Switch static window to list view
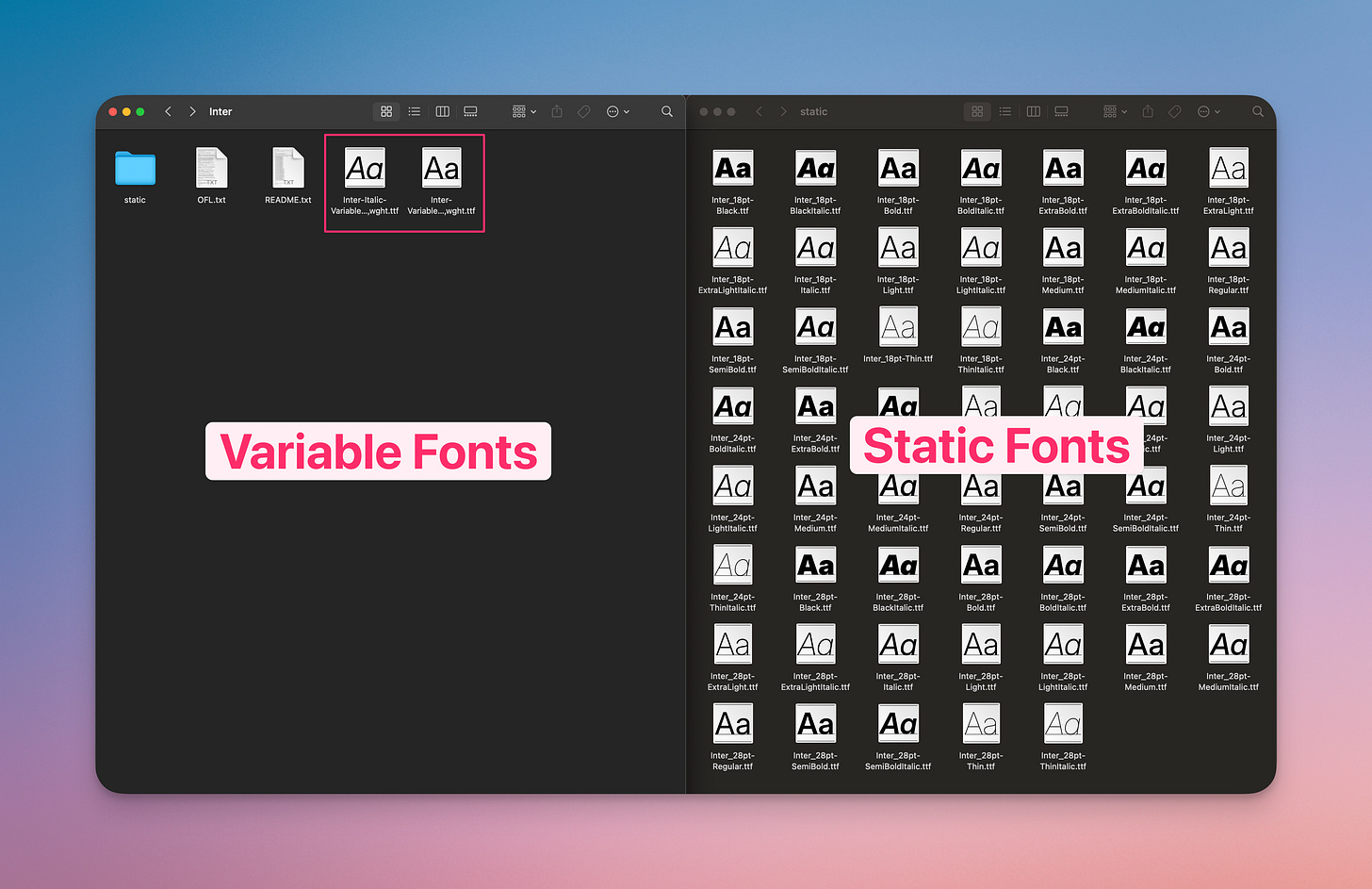The image size is (1372, 889). [1005, 111]
